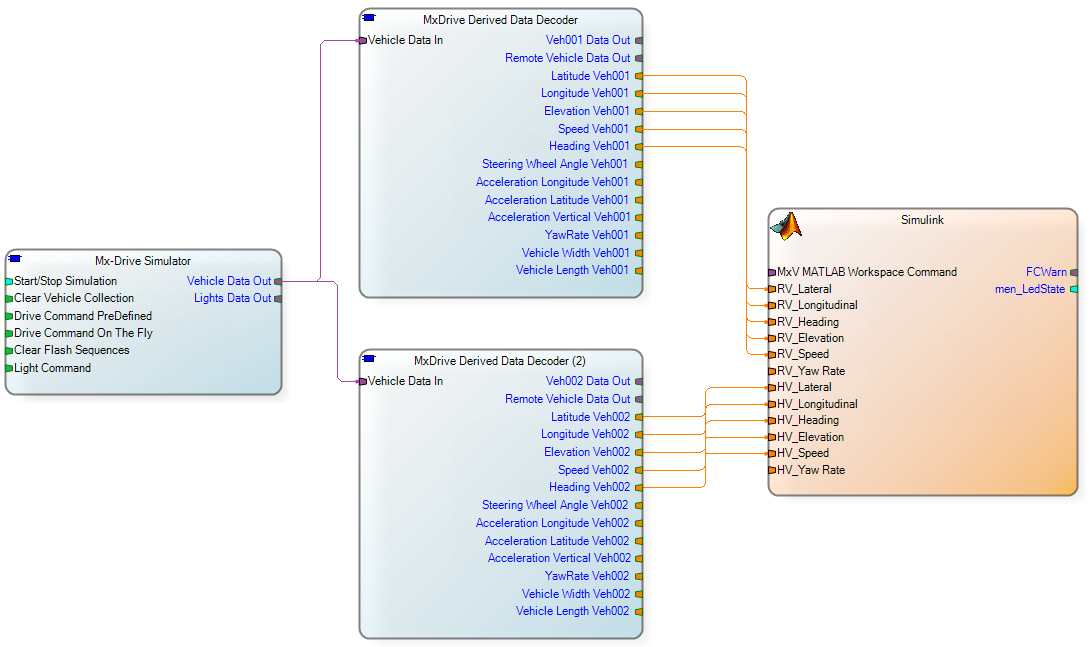
Task: Click the Acceleration Vertical Veh002 output port
Action: 639,559
